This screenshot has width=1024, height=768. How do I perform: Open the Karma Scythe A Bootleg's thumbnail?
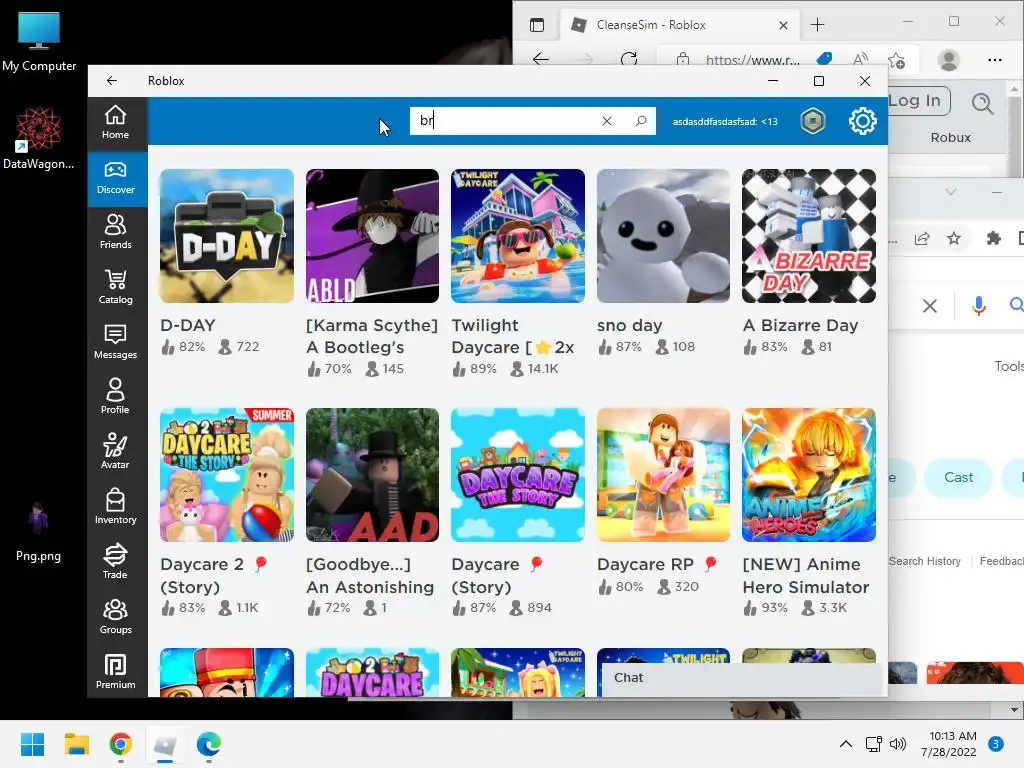point(372,236)
